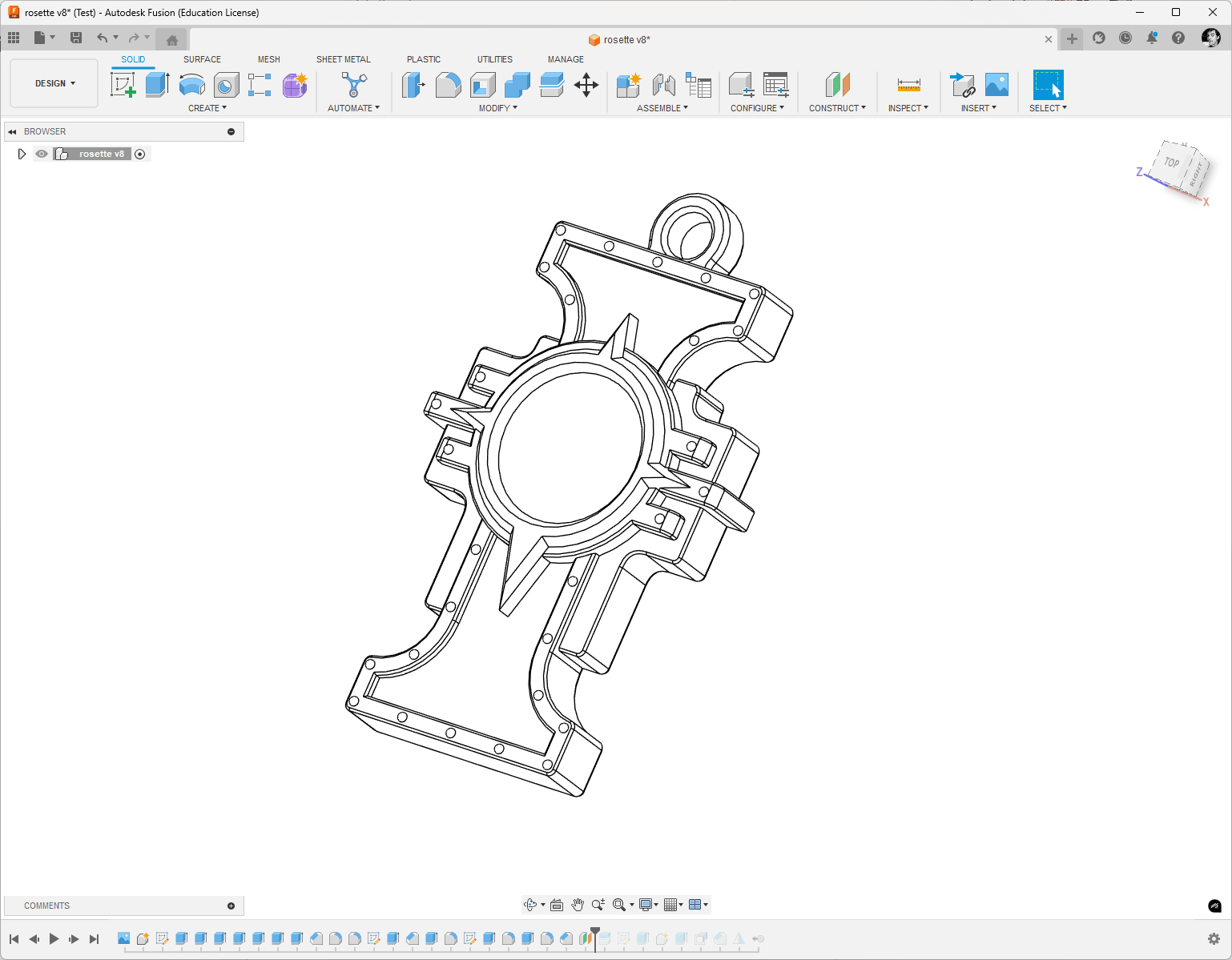Select the Create Form tool
This screenshot has height=960, width=1232.
click(x=295, y=84)
